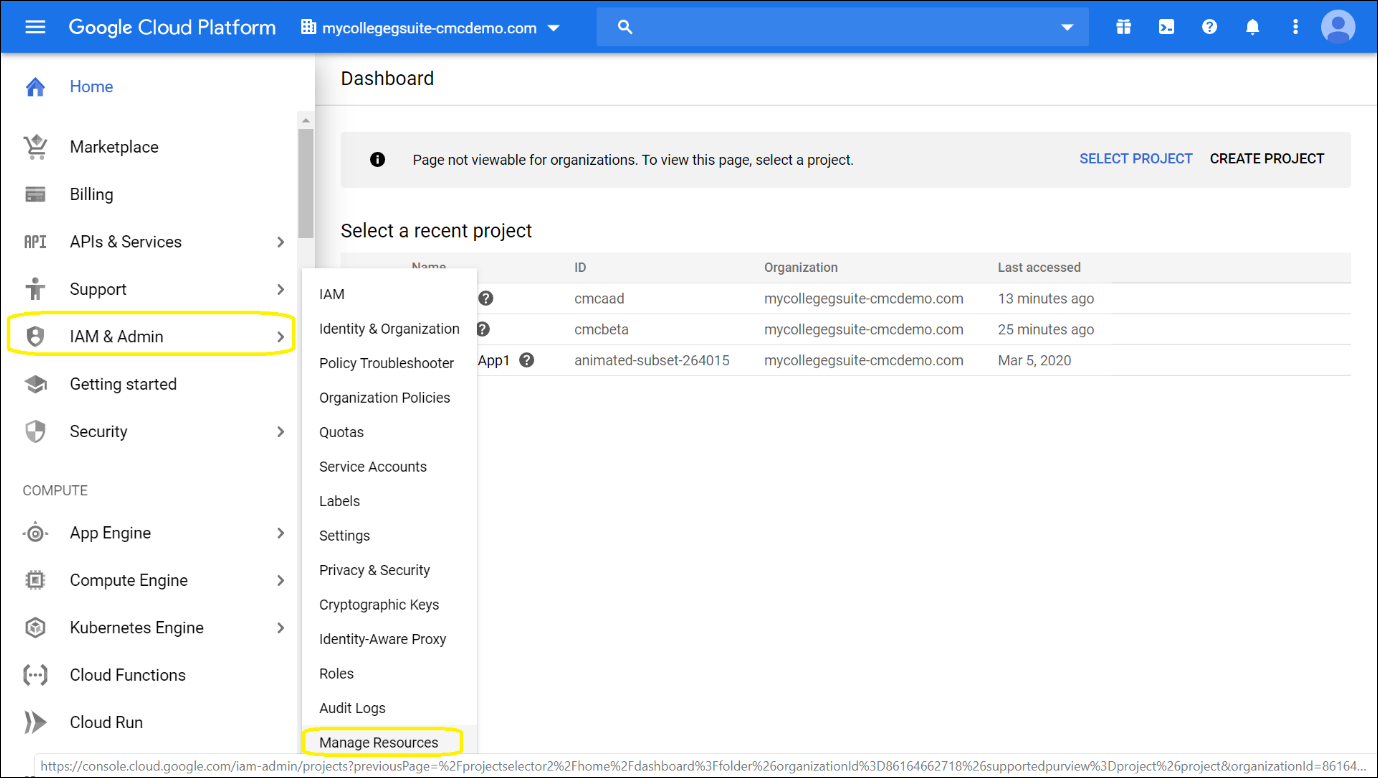Click the user account avatar
Screen dimensions: 1378x778
(x=1337, y=27)
